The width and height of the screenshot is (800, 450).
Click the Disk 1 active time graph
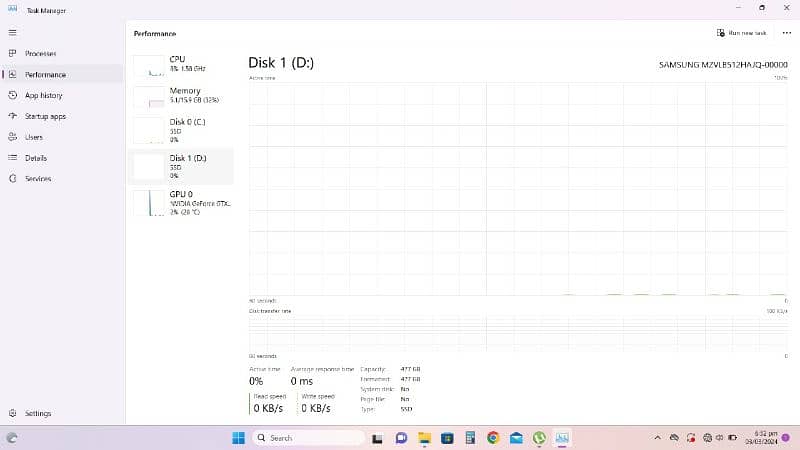pos(518,189)
